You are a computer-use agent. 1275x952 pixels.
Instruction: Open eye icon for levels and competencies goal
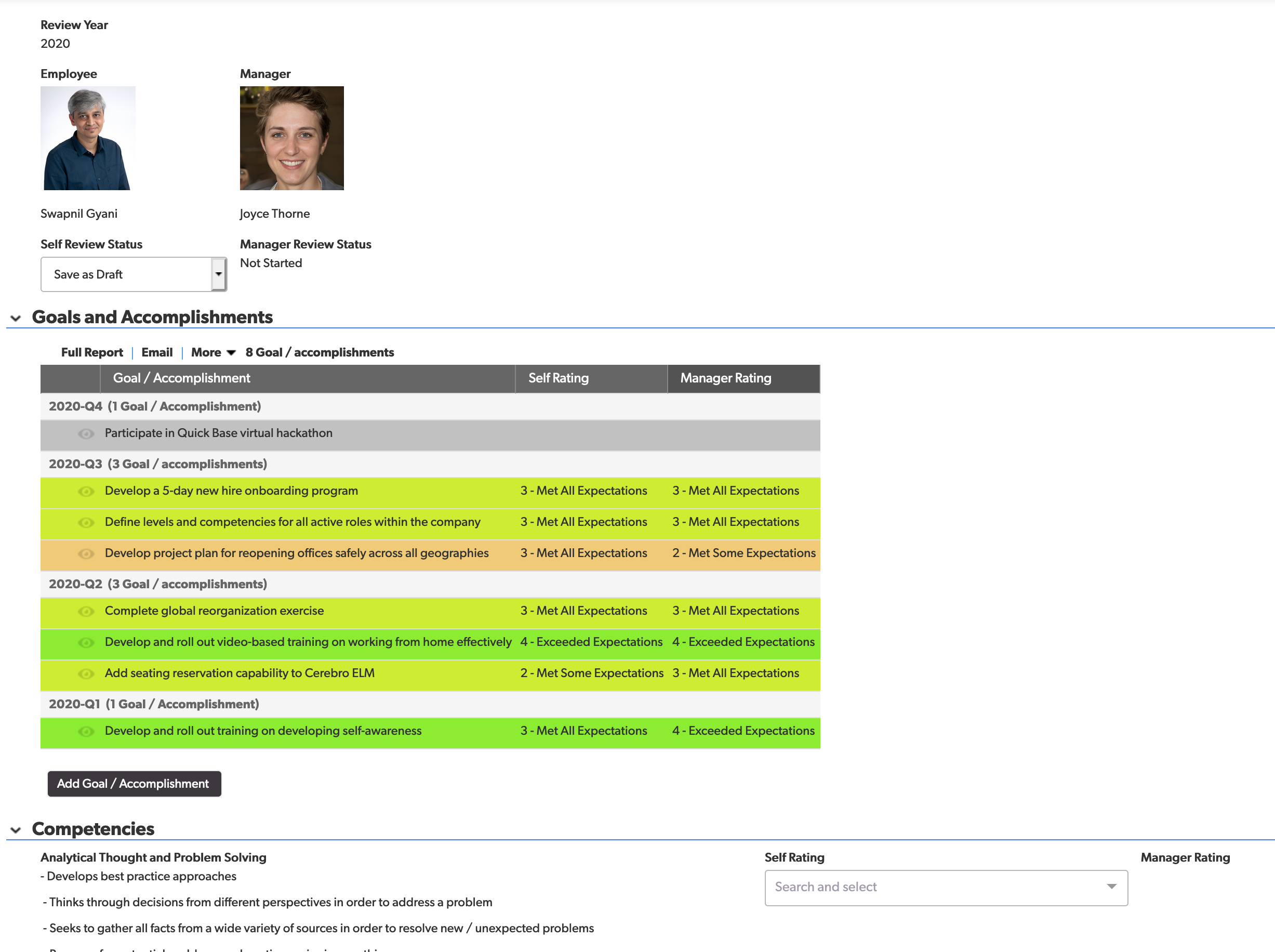point(86,523)
